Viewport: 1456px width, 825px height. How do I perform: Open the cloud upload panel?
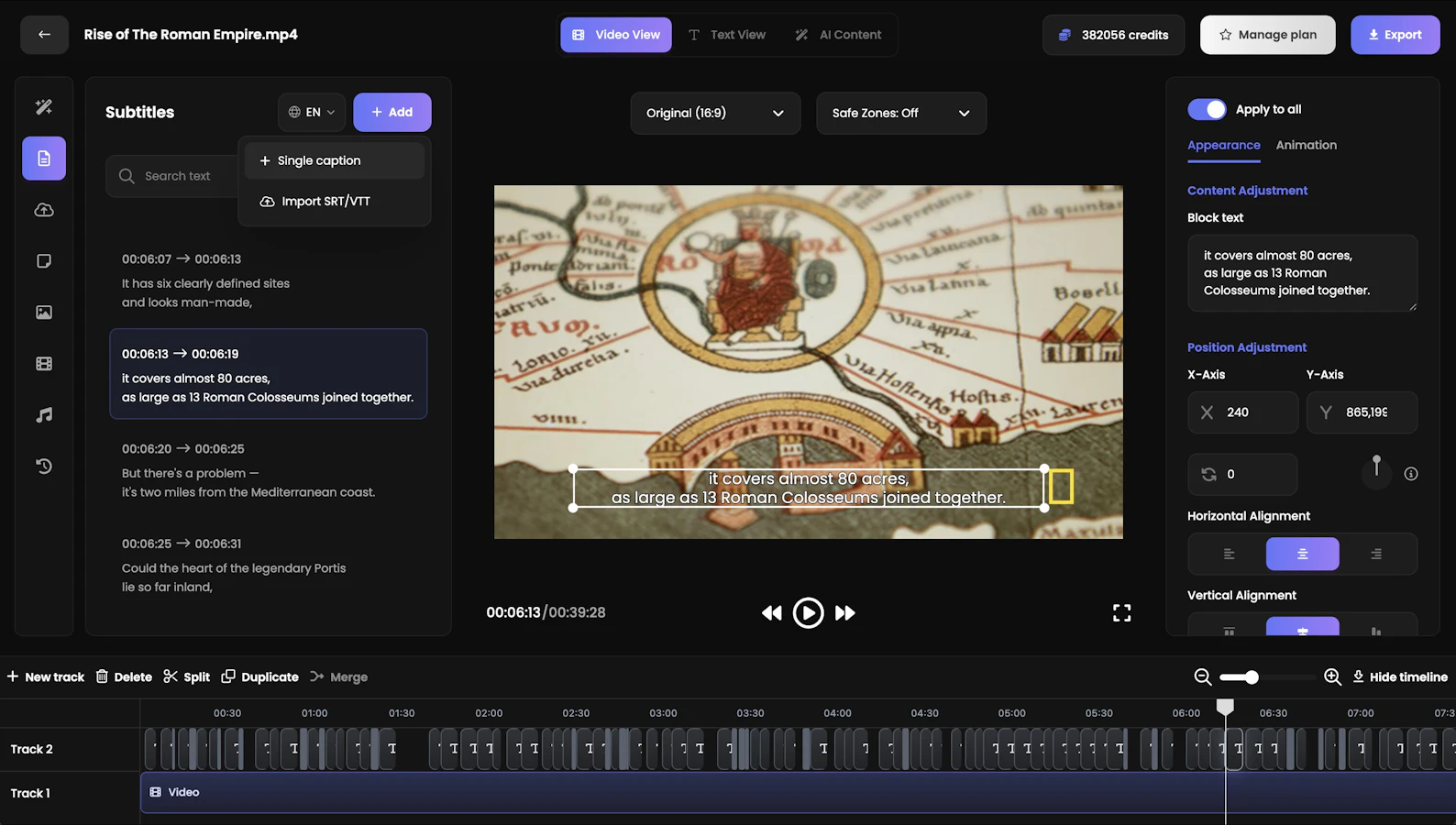coord(44,210)
